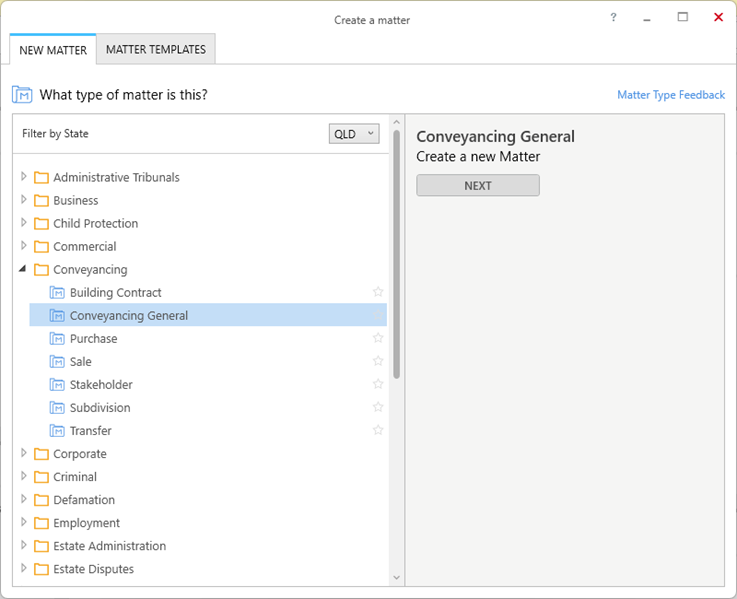Click the Stakeholder matter icon

click(57, 385)
